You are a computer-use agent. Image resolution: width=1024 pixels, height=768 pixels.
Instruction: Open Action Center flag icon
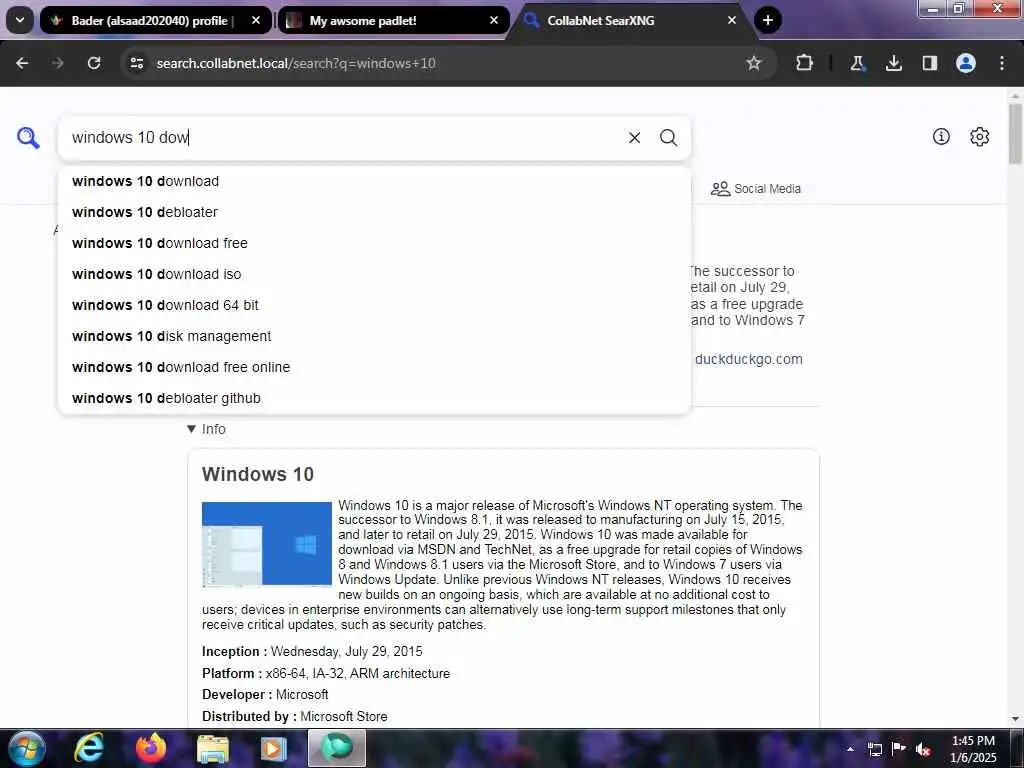[899, 749]
